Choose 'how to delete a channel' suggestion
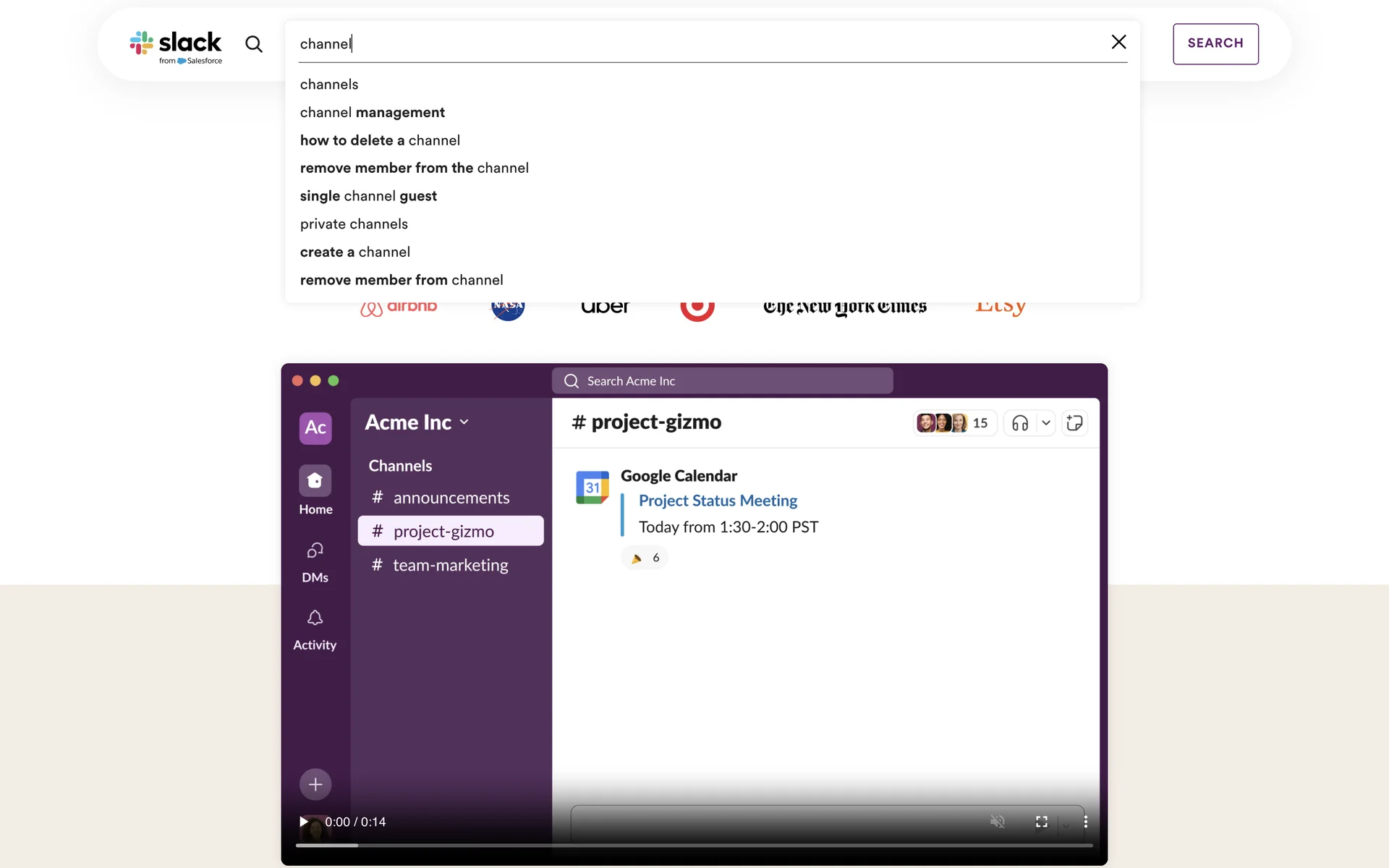 pyautogui.click(x=380, y=140)
